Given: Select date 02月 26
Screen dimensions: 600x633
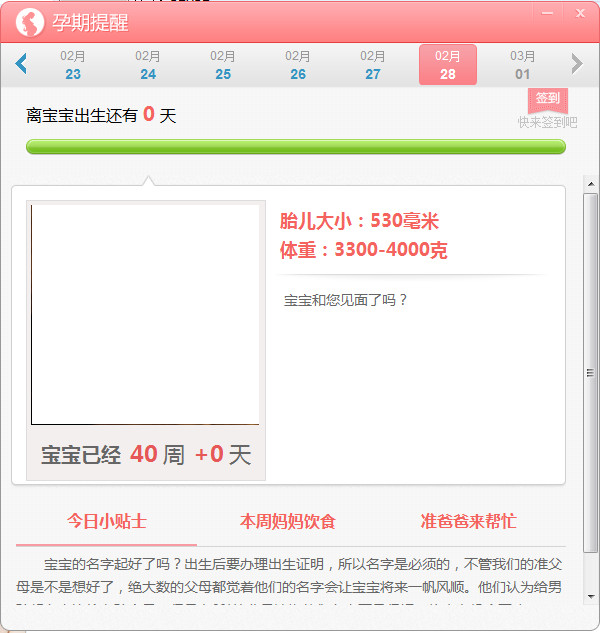Looking at the screenshot, I should (298, 65).
